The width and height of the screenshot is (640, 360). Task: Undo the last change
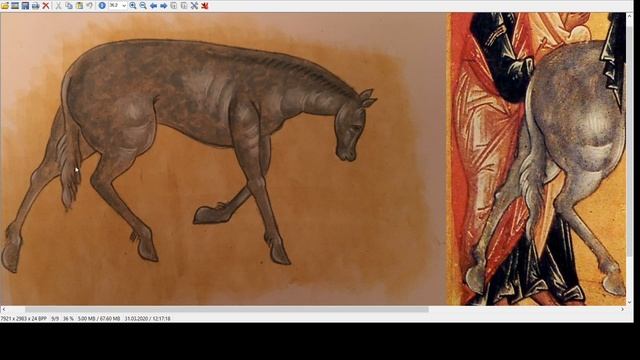pos(89,6)
